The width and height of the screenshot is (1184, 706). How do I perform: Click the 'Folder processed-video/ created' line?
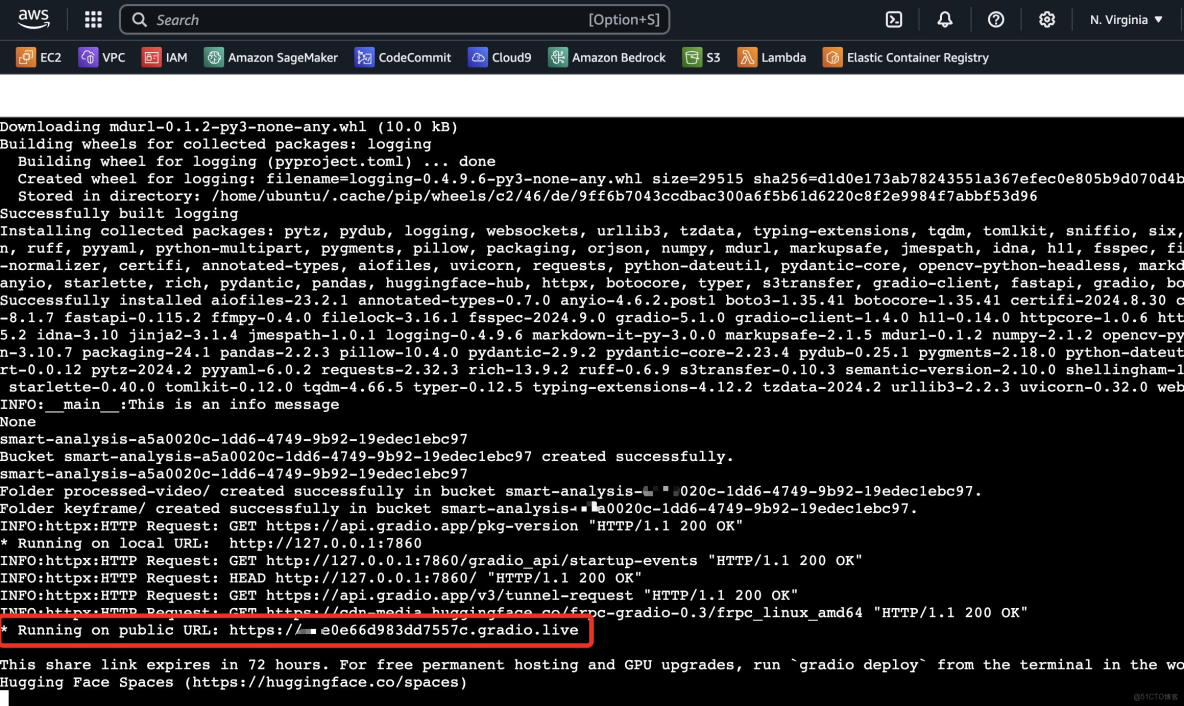tap(491, 491)
